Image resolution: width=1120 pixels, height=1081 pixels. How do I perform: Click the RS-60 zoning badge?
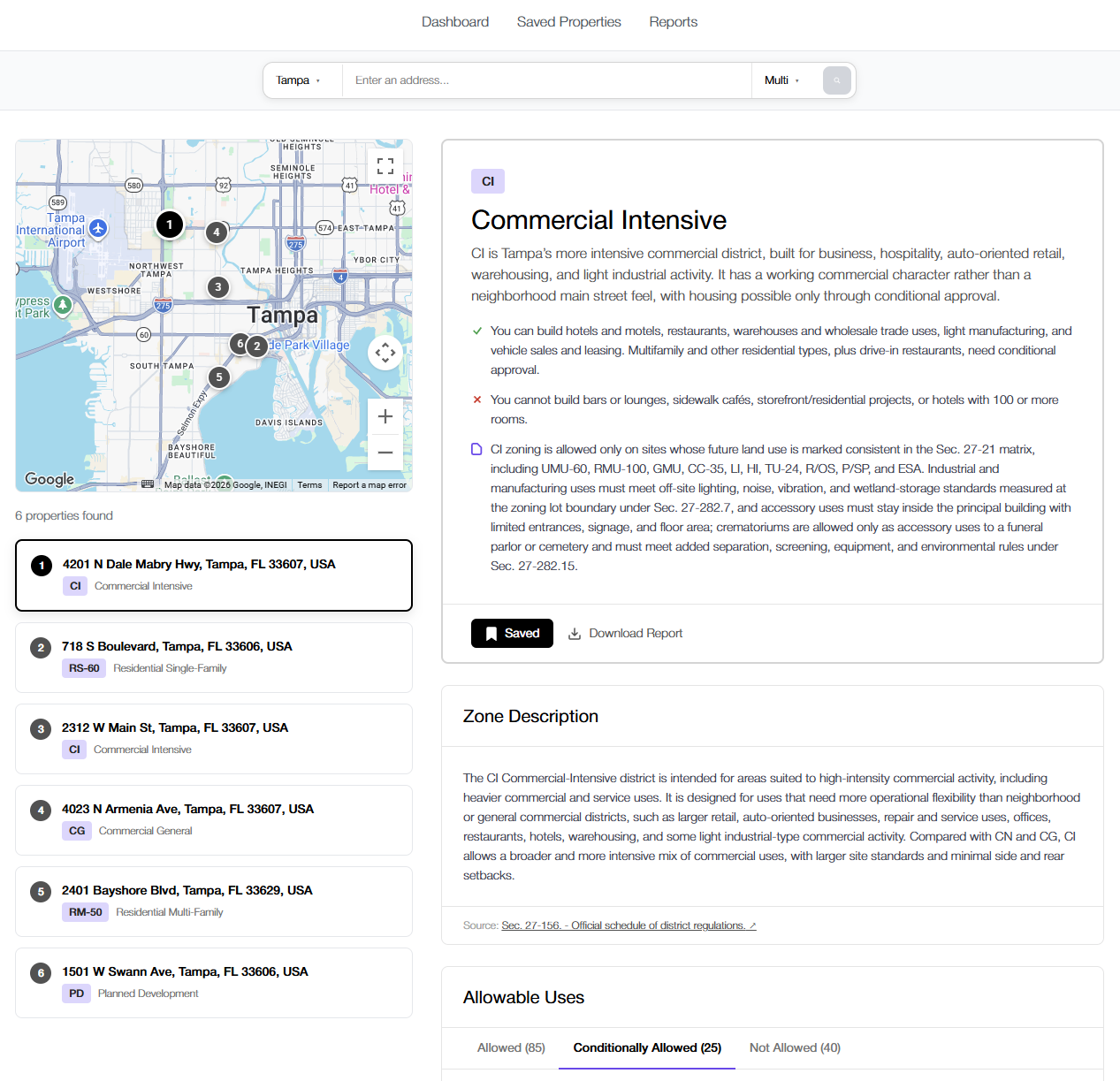coord(84,668)
